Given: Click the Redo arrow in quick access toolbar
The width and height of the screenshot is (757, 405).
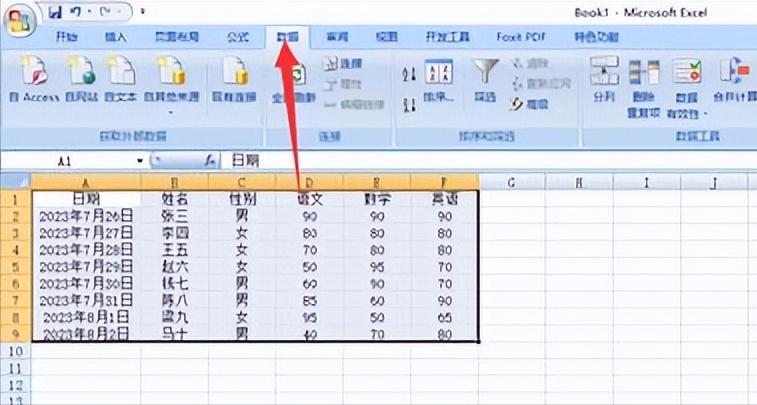Looking at the screenshot, I should (x=105, y=12).
